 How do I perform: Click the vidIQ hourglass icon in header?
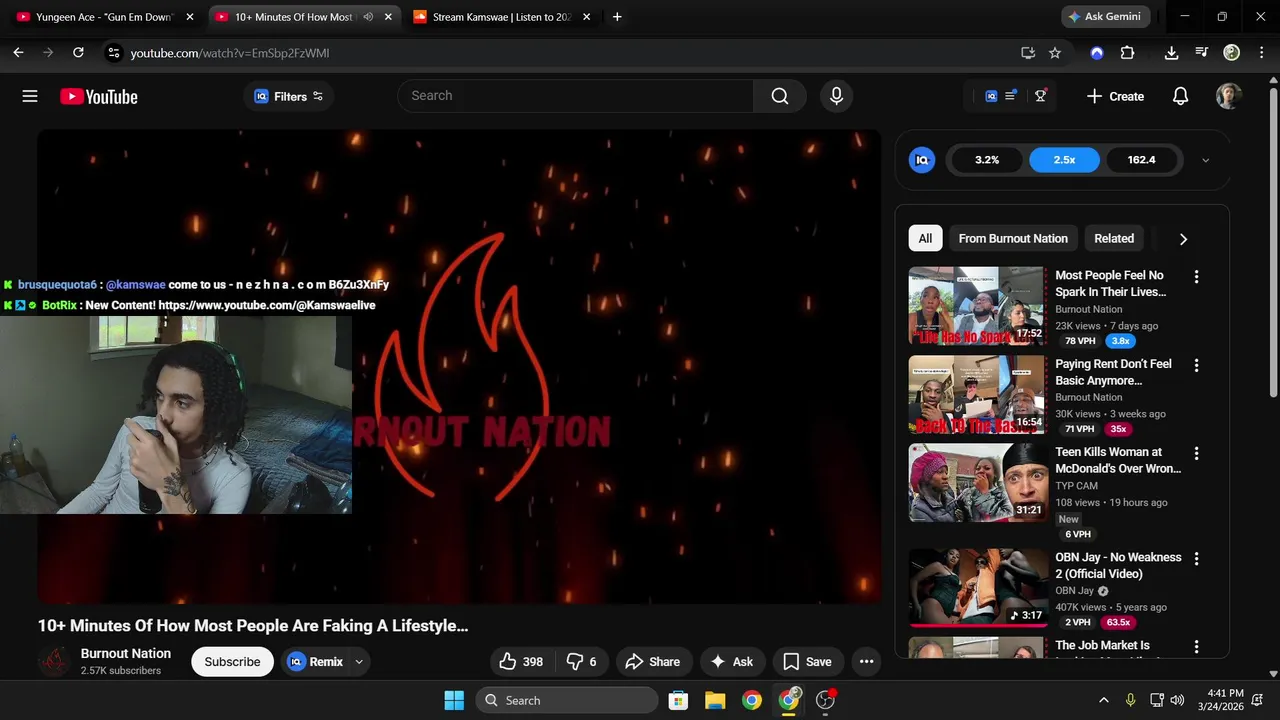(1040, 96)
